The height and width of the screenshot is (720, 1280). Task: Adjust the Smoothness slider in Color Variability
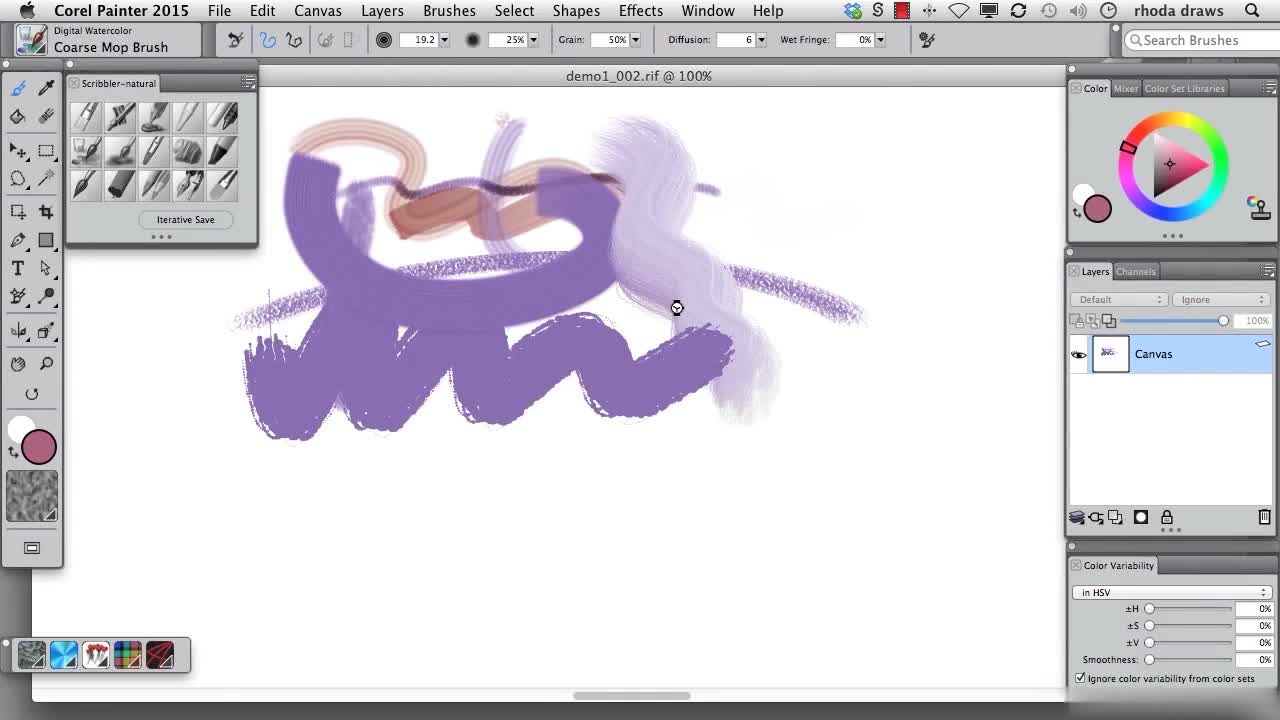[x=1190, y=660]
